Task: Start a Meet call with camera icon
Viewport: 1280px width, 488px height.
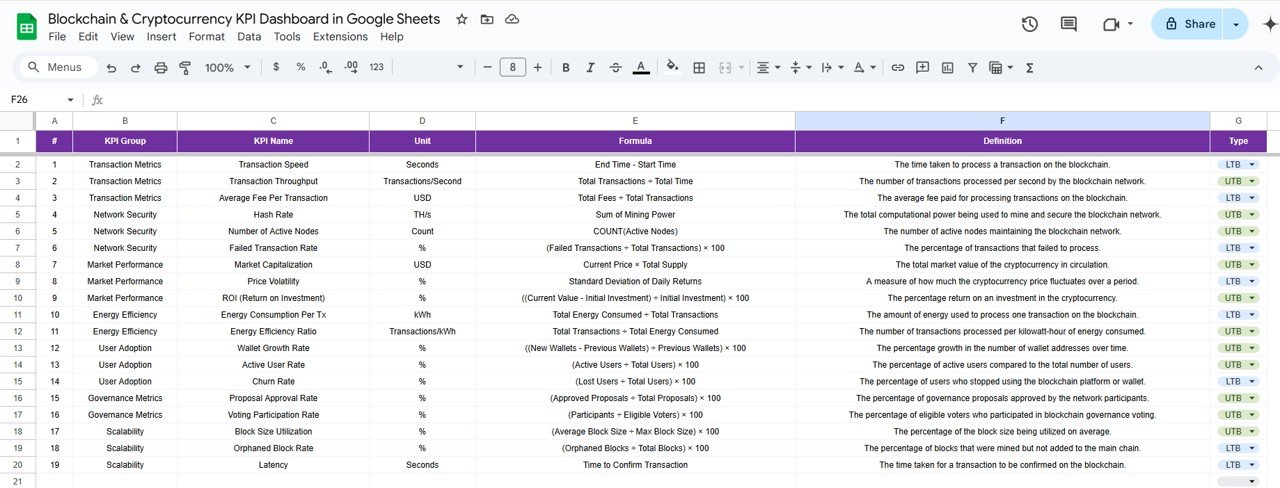Action: coord(1111,24)
